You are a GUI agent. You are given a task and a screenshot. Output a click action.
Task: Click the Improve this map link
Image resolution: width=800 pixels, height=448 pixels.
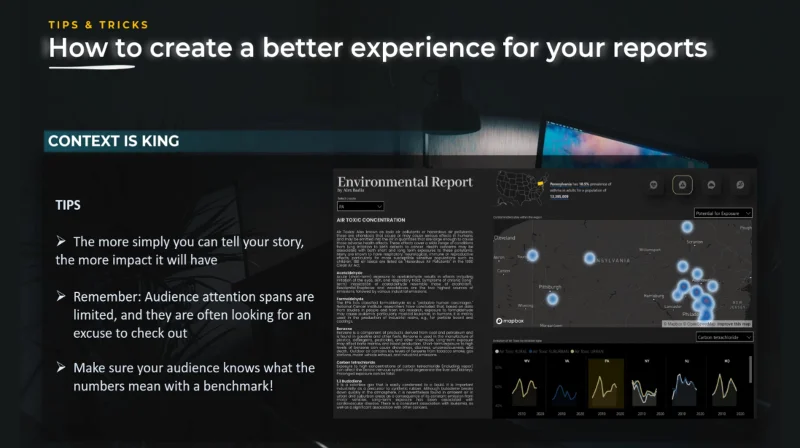[x=733, y=324]
